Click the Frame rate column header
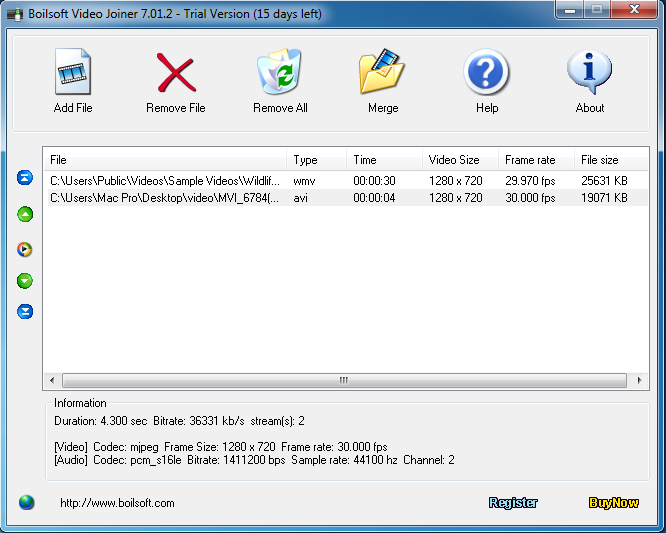The image size is (666, 533). [x=536, y=160]
